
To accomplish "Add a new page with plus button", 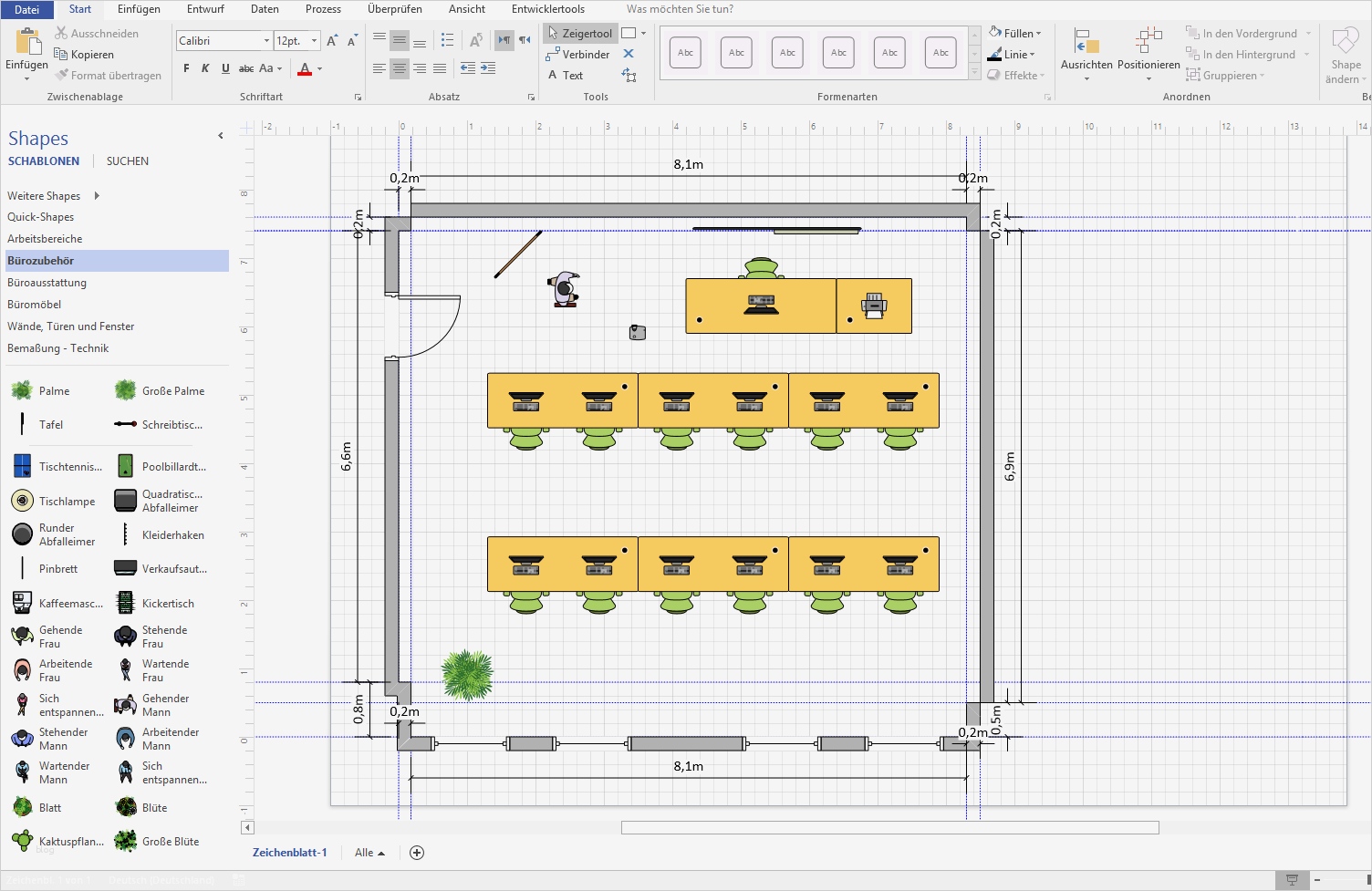I will tap(417, 853).
